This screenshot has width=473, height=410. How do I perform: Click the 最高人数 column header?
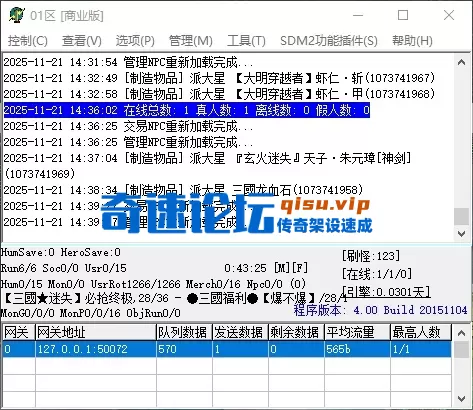pyautogui.click(x=421, y=332)
